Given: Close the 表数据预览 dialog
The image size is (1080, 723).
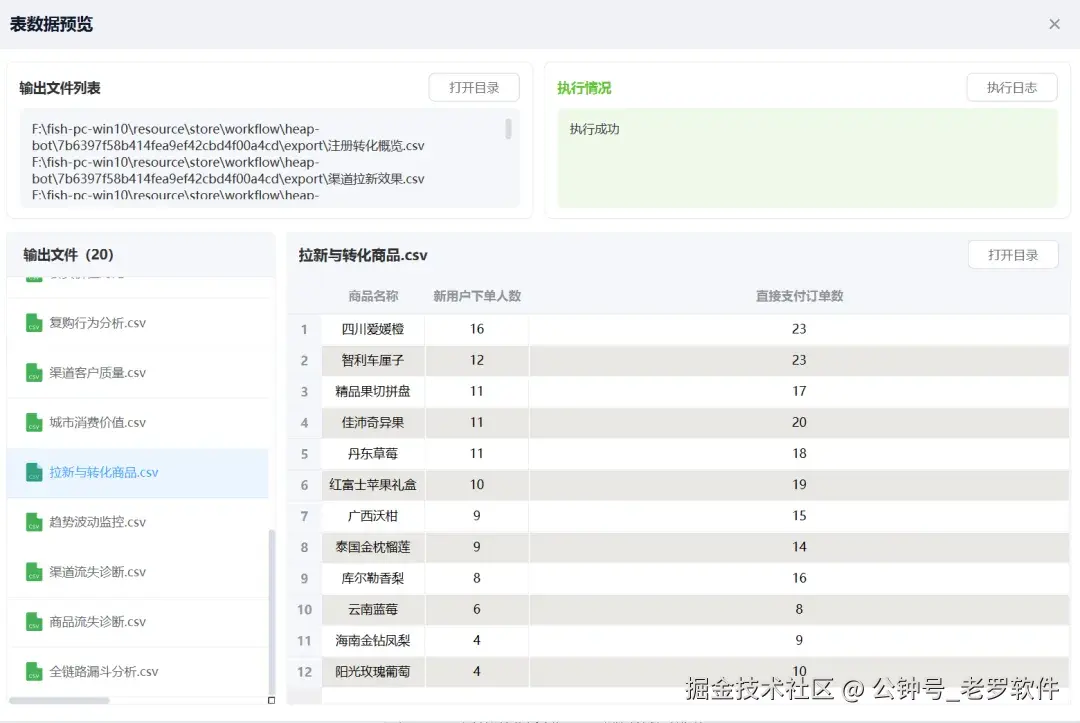Looking at the screenshot, I should point(1054,24).
